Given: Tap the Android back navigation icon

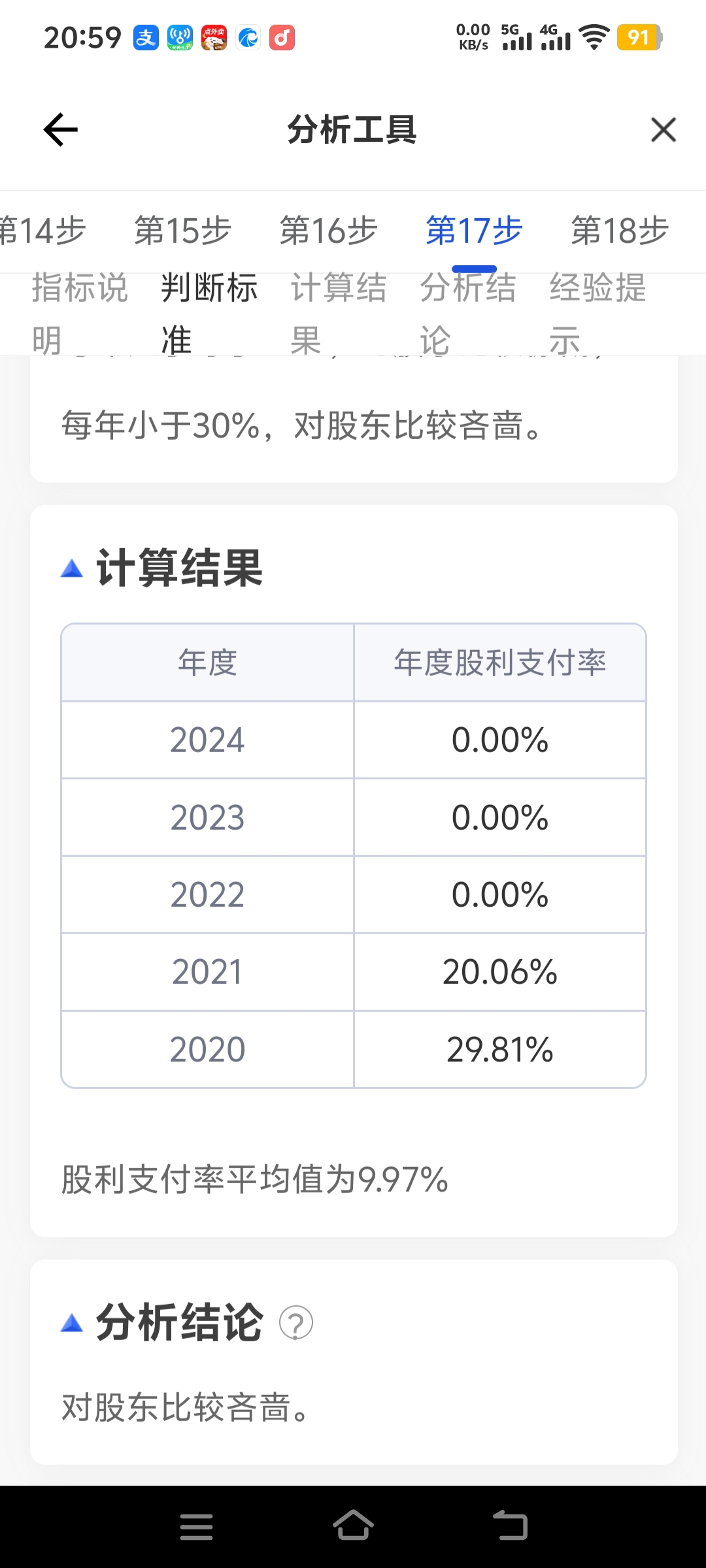Looking at the screenshot, I should (x=510, y=1526).
